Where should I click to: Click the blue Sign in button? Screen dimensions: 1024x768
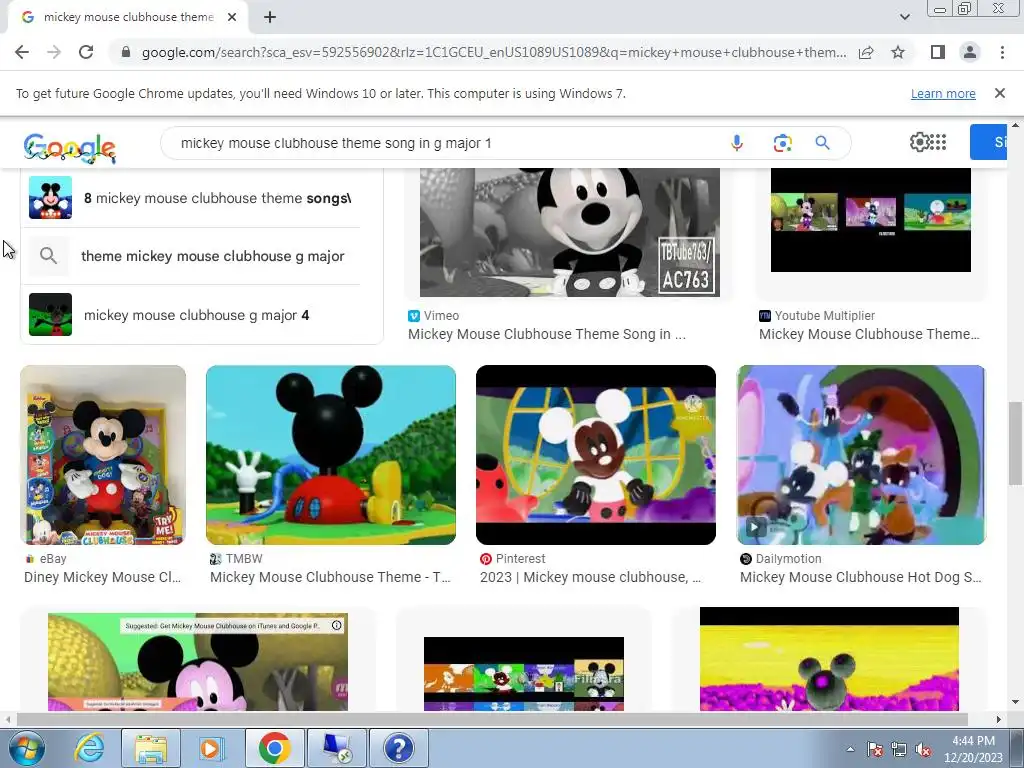[989, 142]
